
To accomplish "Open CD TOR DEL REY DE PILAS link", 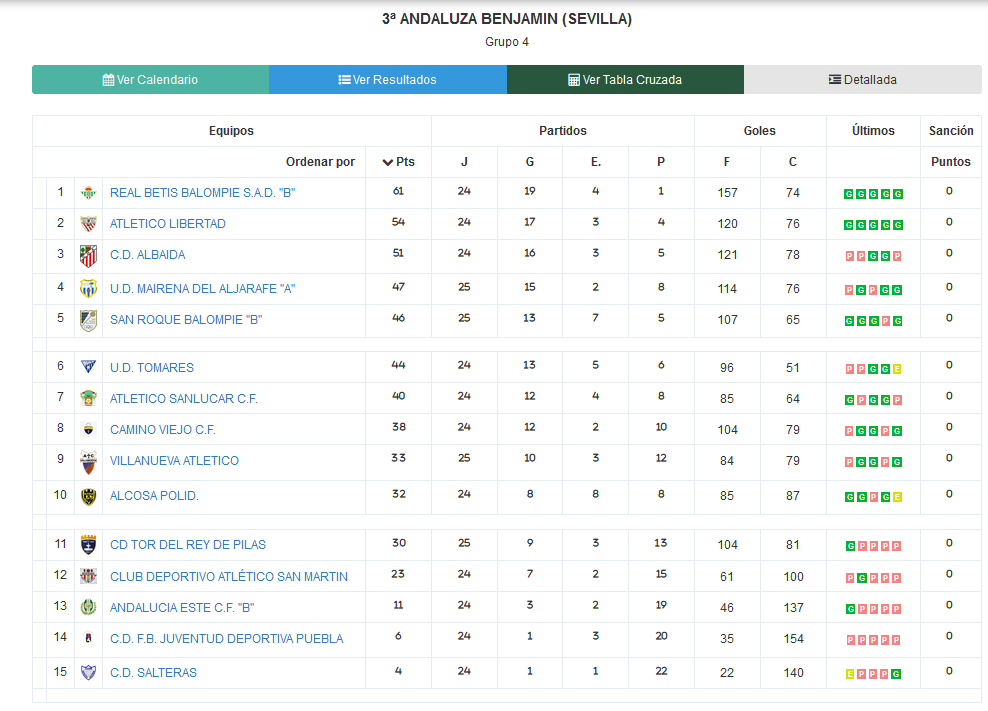I will 188,545.
